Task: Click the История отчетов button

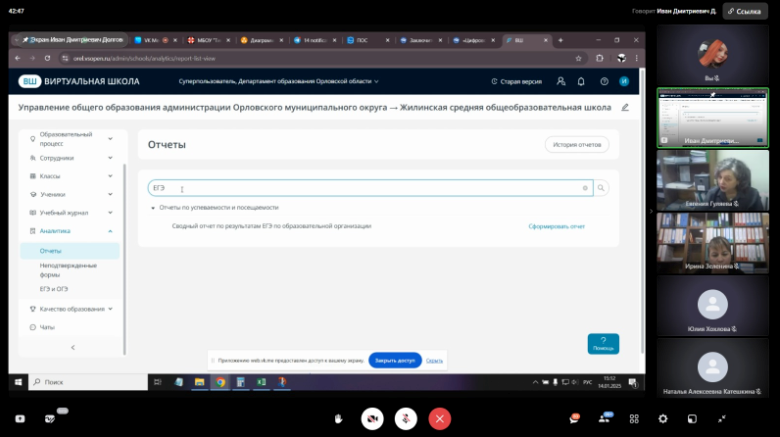Action: click(576, 145)
